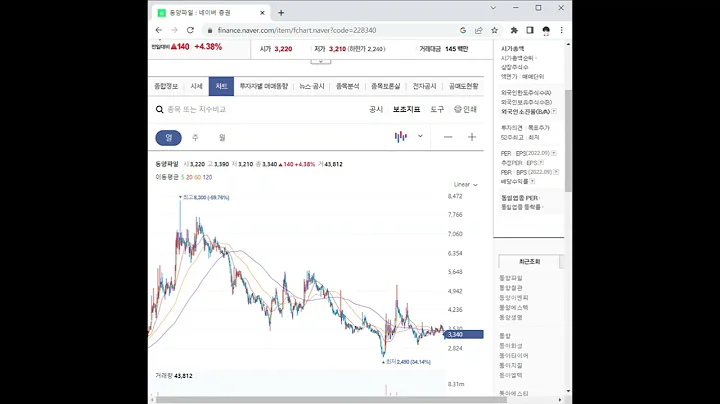Open 동양철관 in recent list
The width and height of the screenshot is (720, 404).
coord(511,288)
